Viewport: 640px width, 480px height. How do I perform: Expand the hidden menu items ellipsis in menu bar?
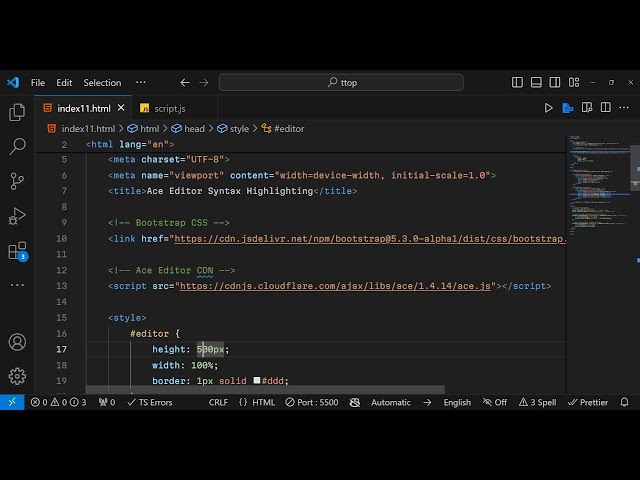coord(140,83)
